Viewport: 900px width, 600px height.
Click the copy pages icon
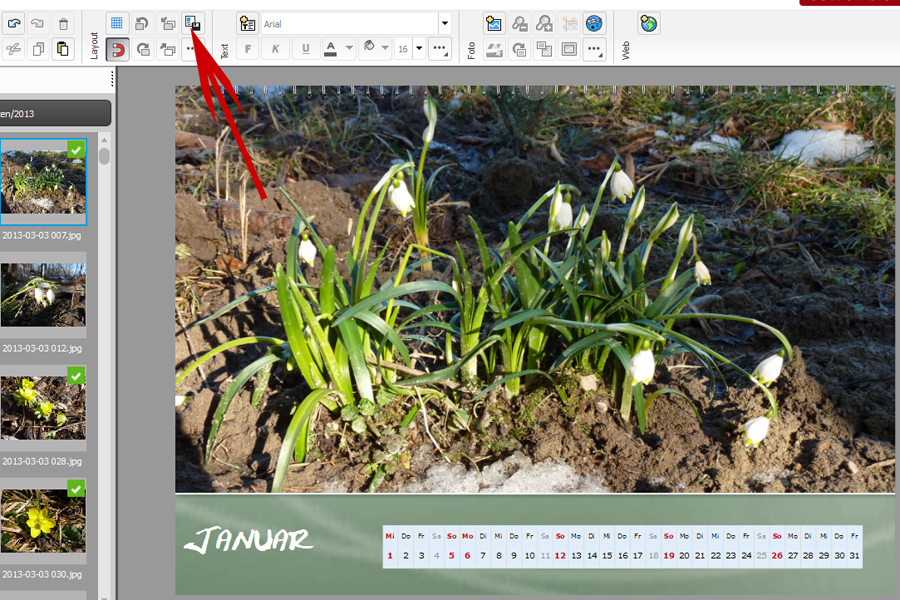[x=38, y=49]
